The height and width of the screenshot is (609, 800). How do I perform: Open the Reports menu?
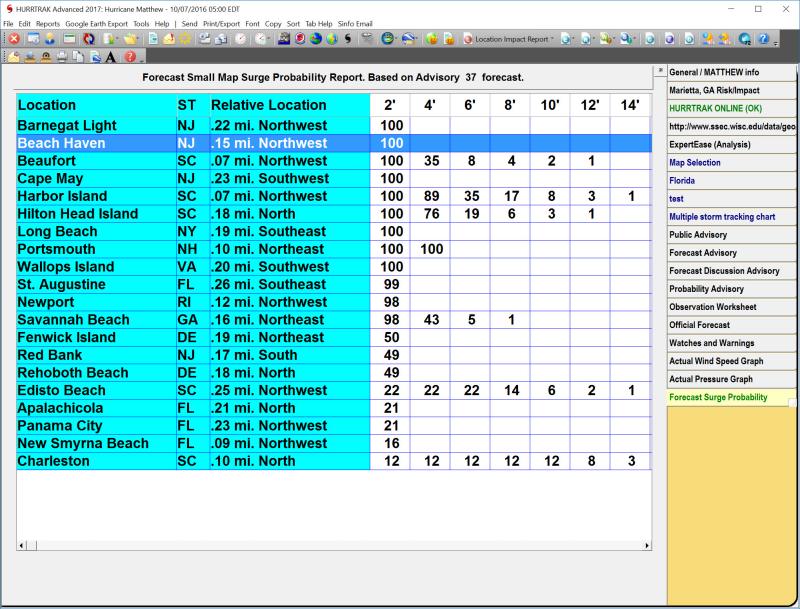click(48, 23)
